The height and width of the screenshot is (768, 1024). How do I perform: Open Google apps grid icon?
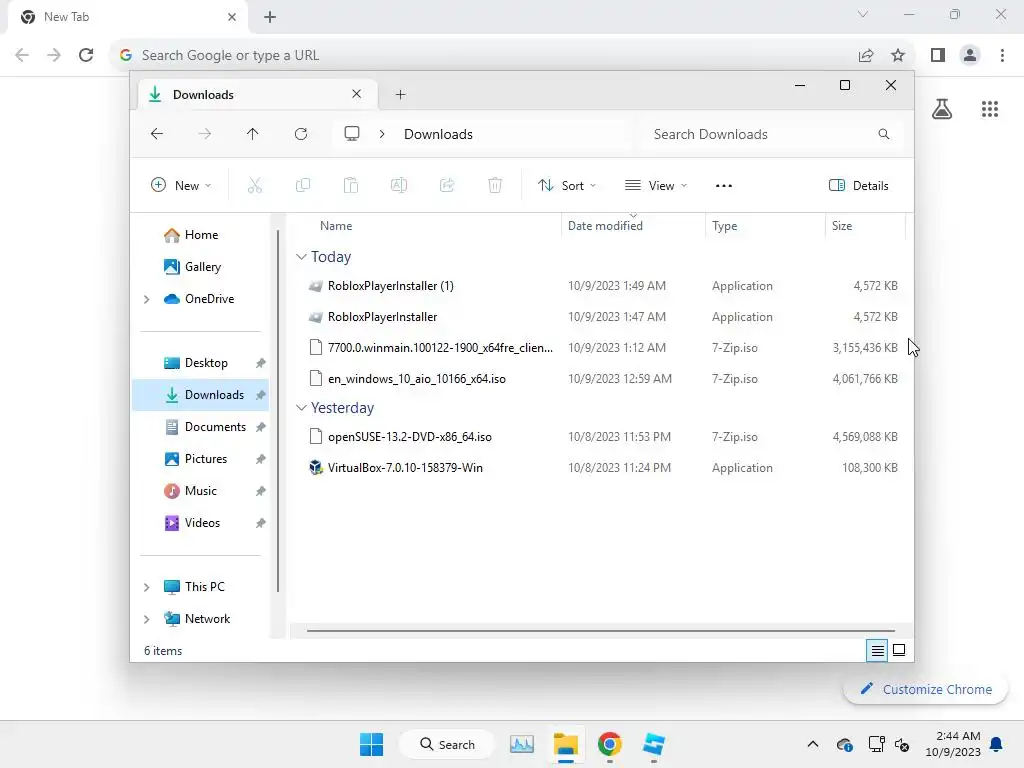tap(990, 109)
